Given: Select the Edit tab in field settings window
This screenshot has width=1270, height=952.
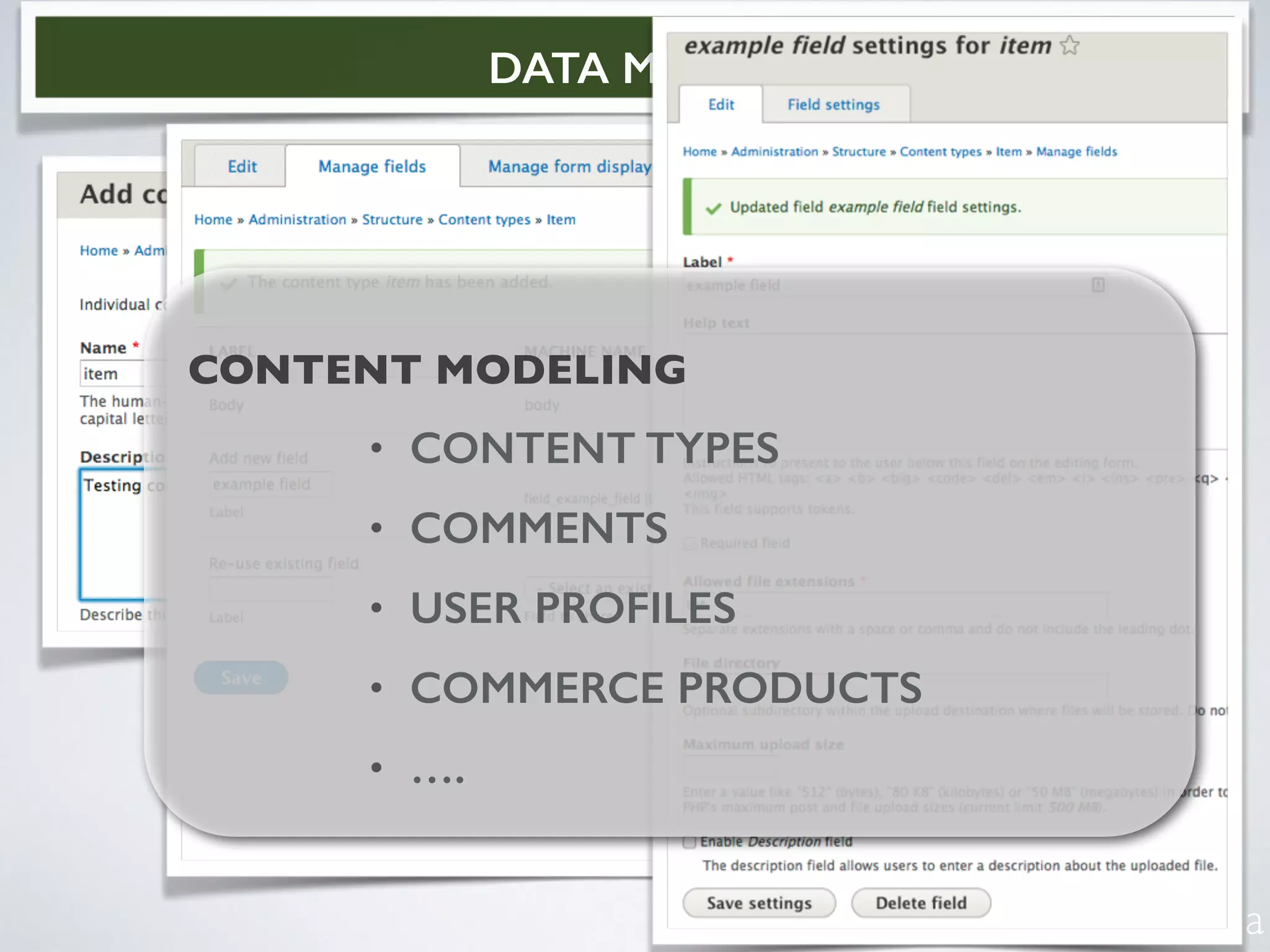Looking at the screenshot, I should pos(721,104).
